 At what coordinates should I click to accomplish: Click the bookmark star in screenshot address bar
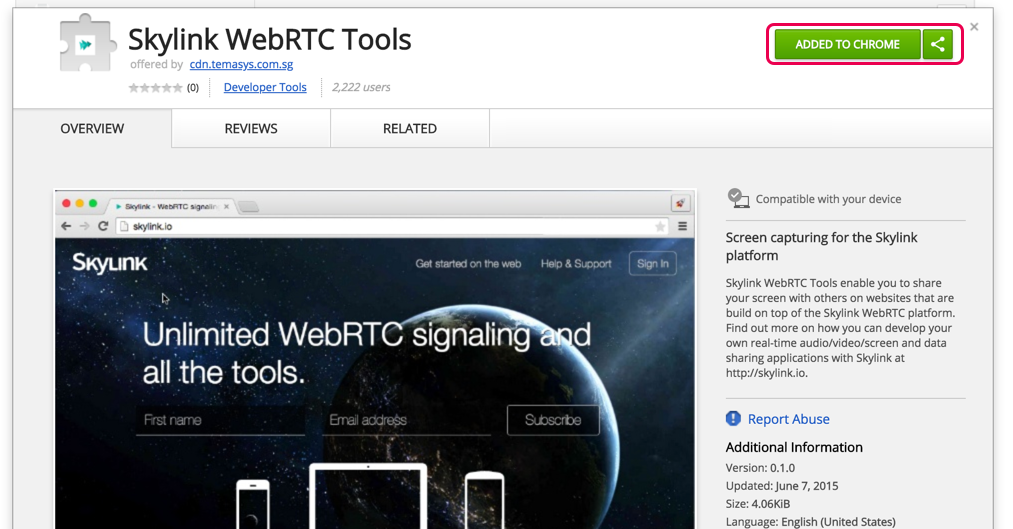(660, 227)
